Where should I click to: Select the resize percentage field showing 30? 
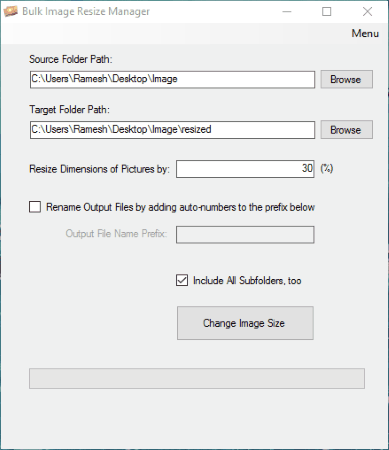coord(245,169)
